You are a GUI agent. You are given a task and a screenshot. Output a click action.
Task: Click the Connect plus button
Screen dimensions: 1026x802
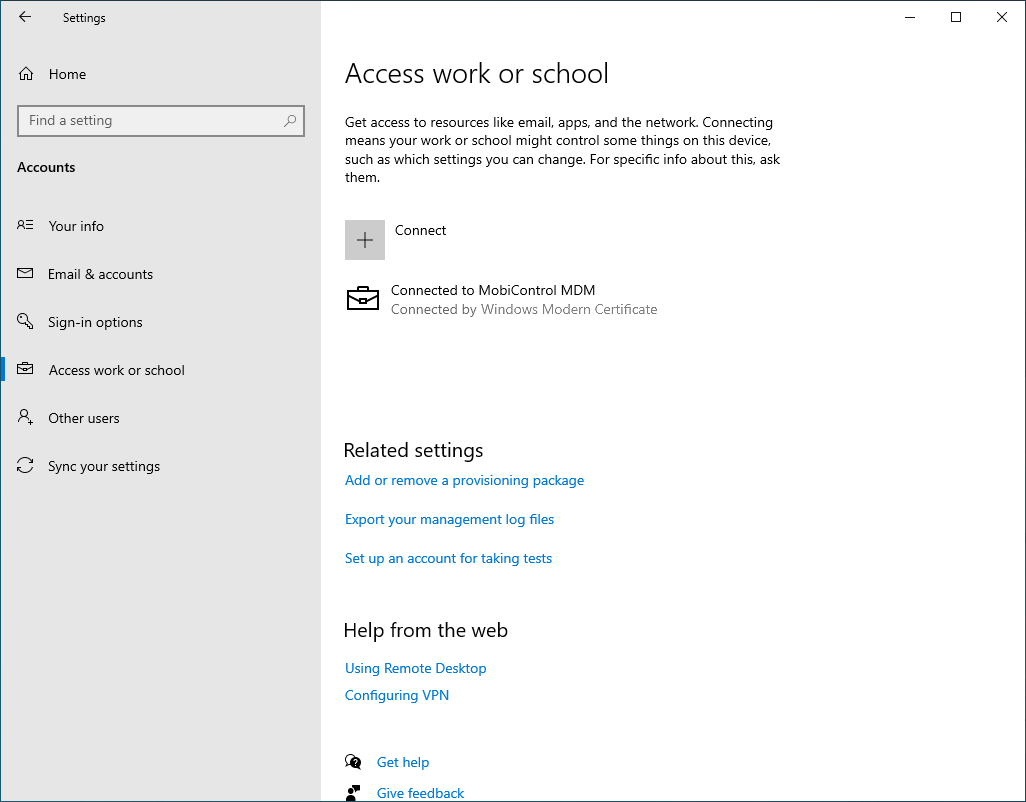[x=365, y=240]
